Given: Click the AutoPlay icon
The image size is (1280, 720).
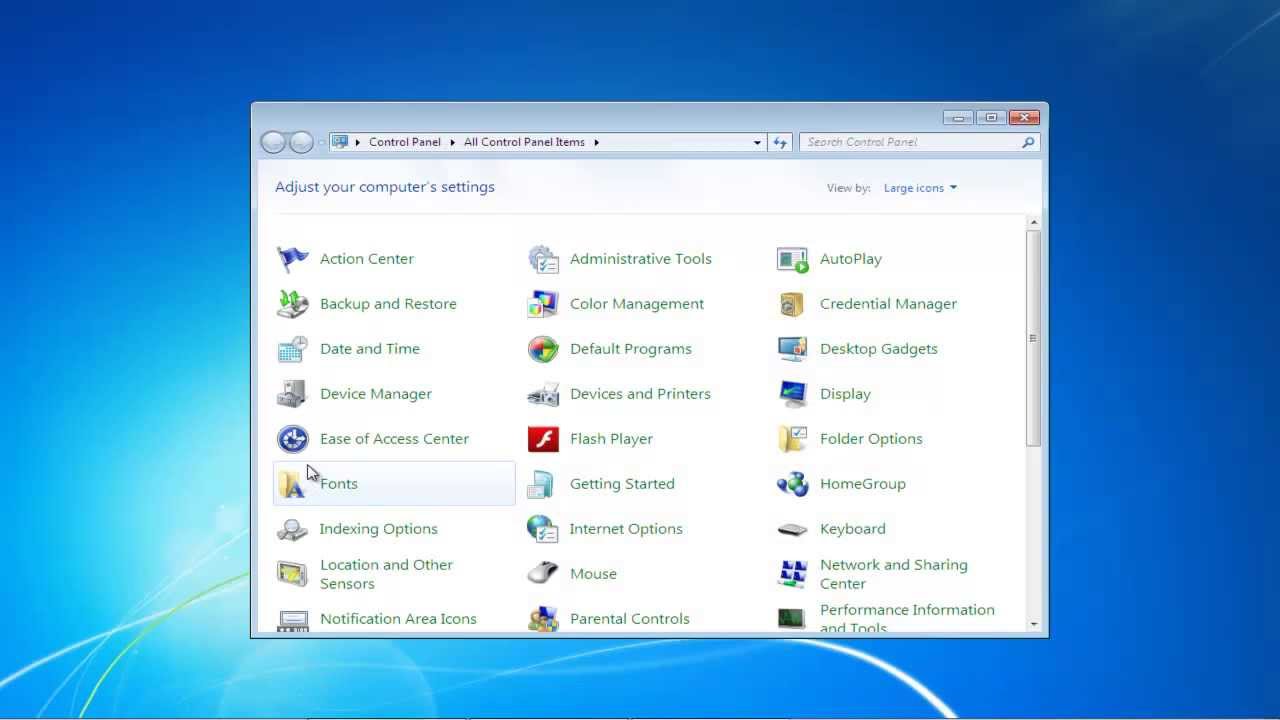Looking at the screenshot, I should (793, 259).
